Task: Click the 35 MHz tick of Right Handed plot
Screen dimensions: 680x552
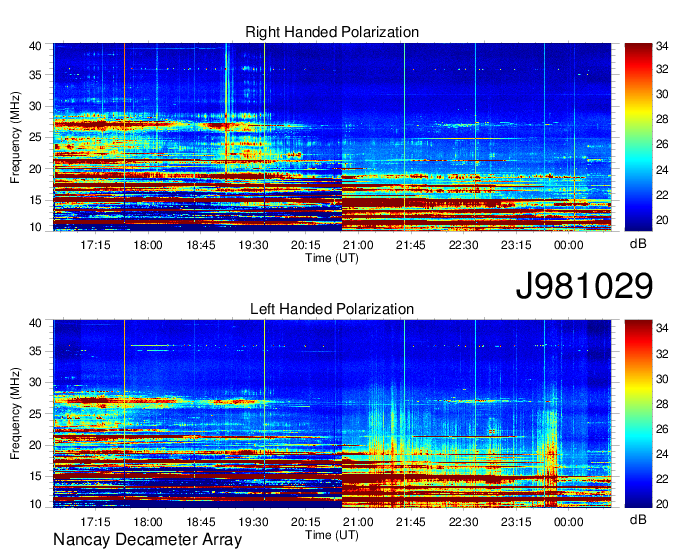Action: click(35, 75)
